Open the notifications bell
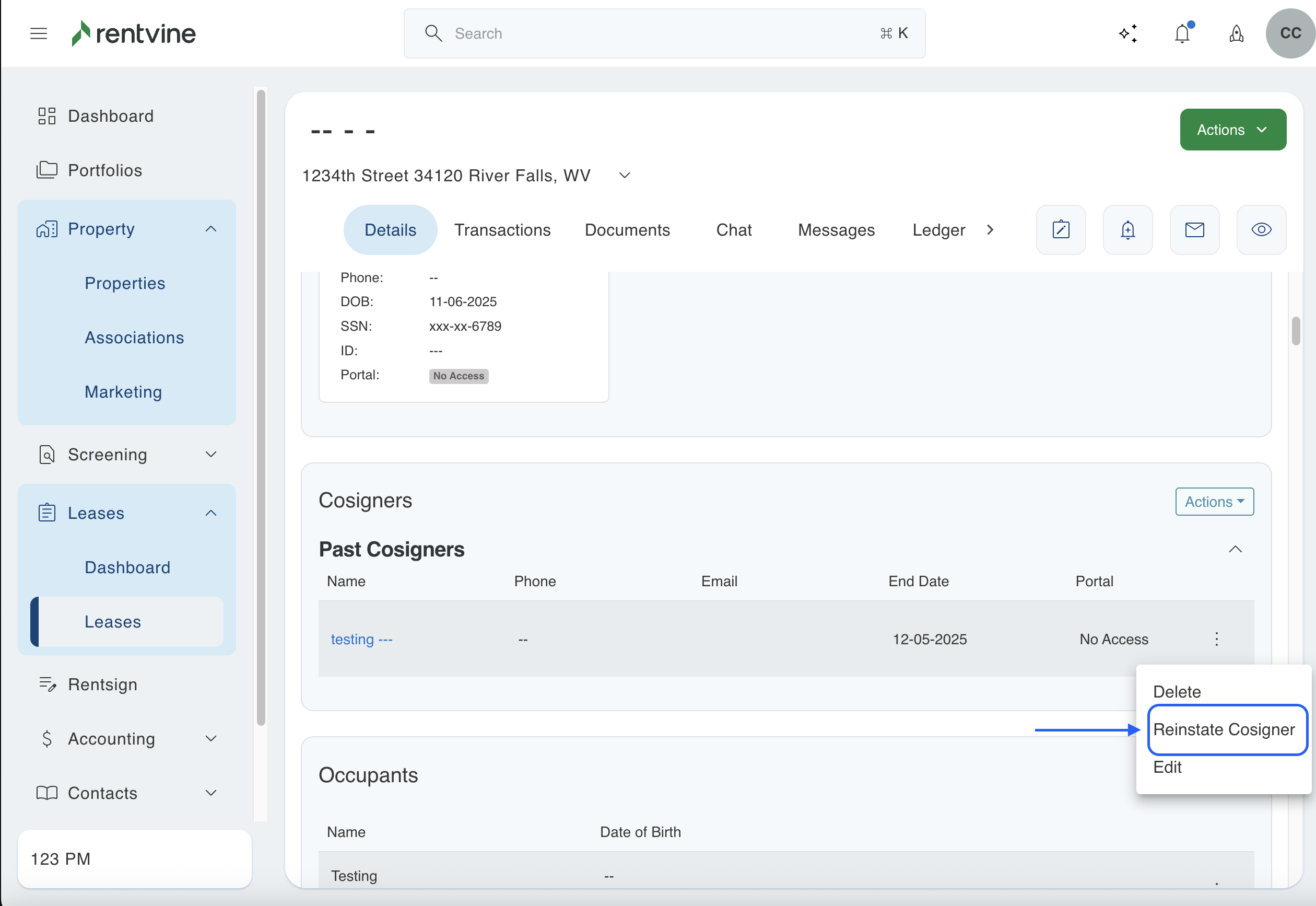Screen dimensions: 1316x906 [x=1182, y=33]
